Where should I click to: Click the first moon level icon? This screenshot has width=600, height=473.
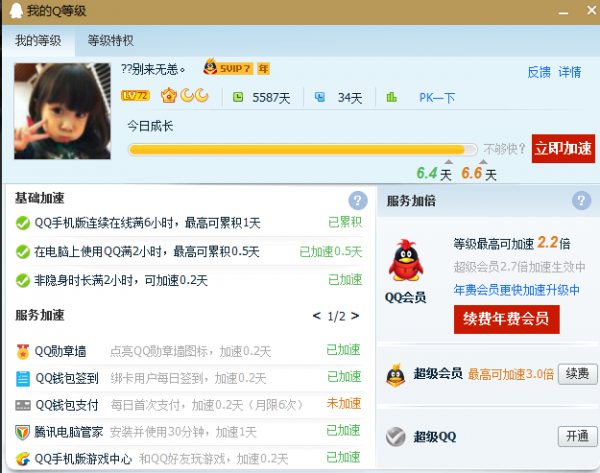187,95
